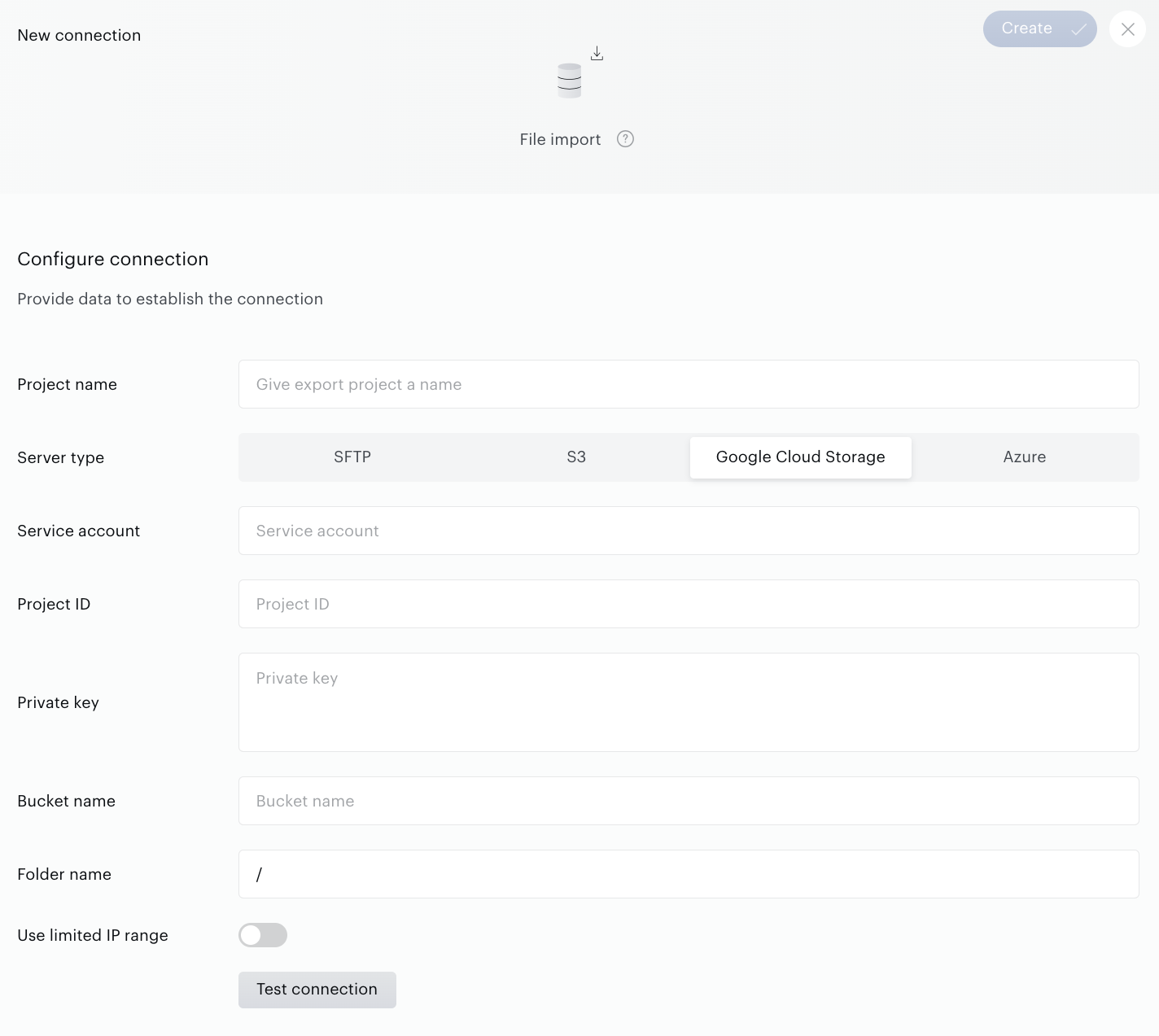The height and width of the screenshot is (1036, 1159).
Task: Click the 'File import' label
Action: tap(560, 139)
